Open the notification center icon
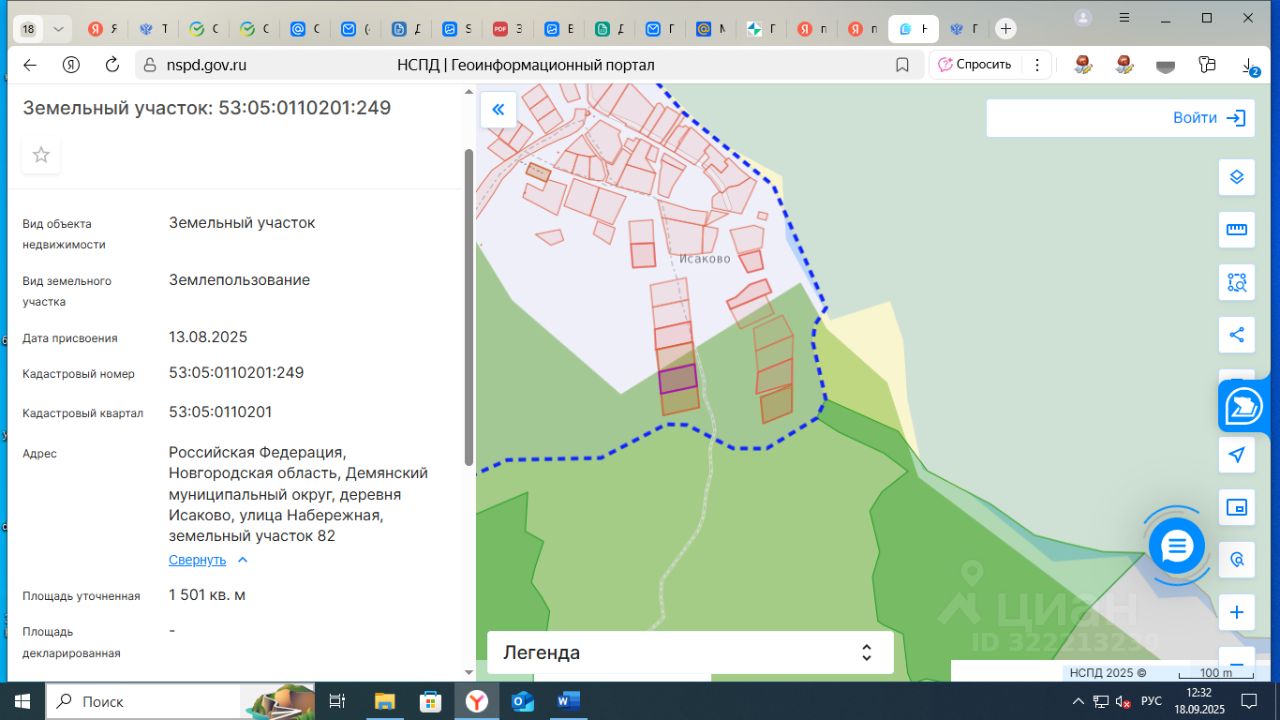1280x720 pixels. coord(1248,701)
